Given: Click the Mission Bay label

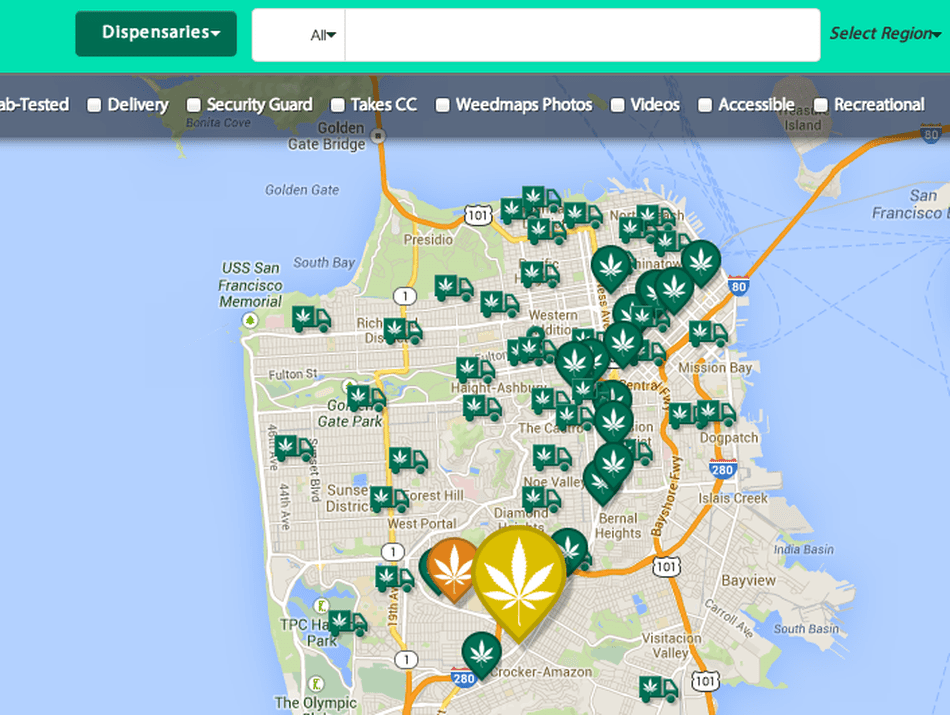Looking at the screenshot, I should 715,368.
